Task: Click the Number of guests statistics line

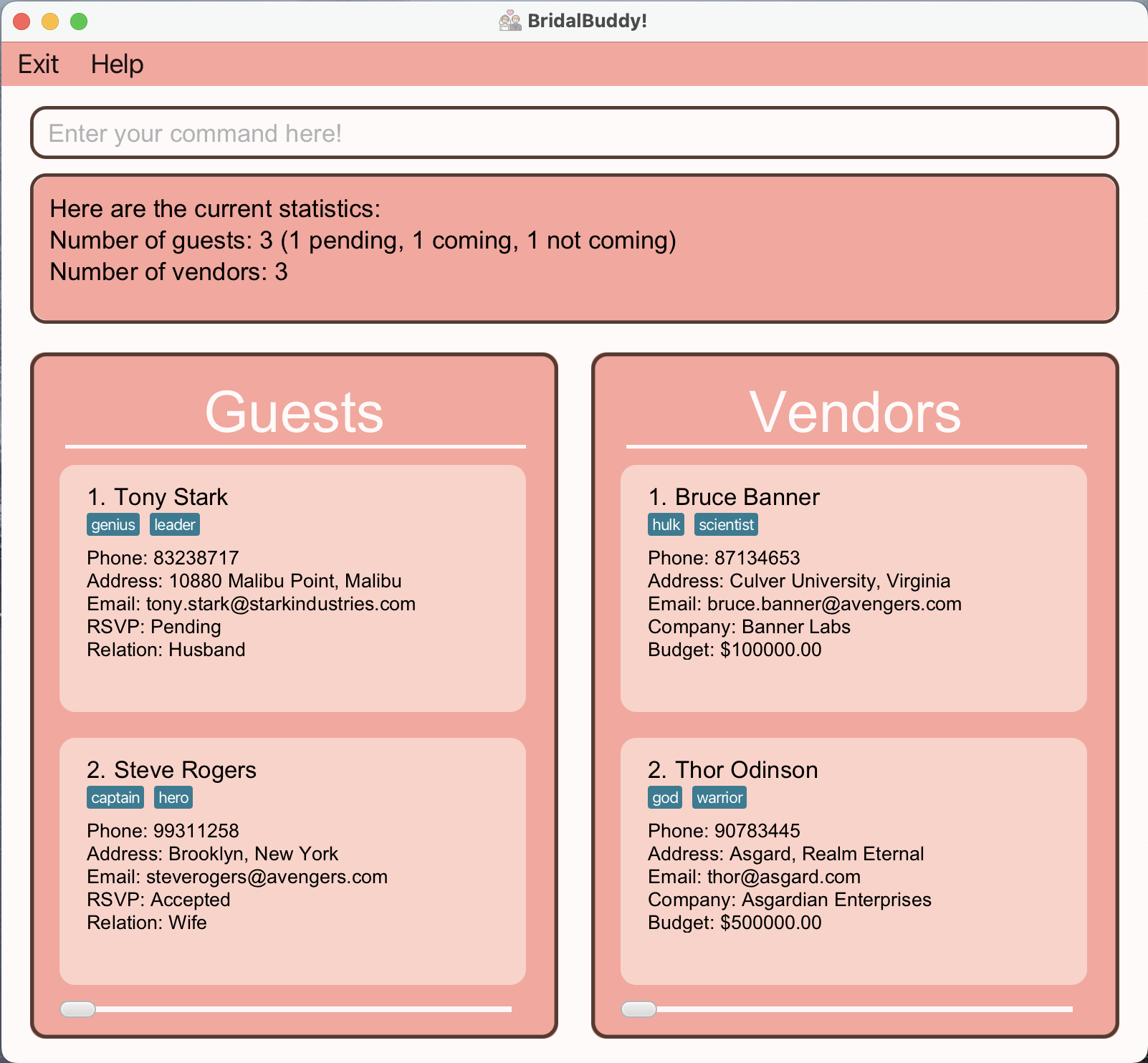Action: click(363, 241)
